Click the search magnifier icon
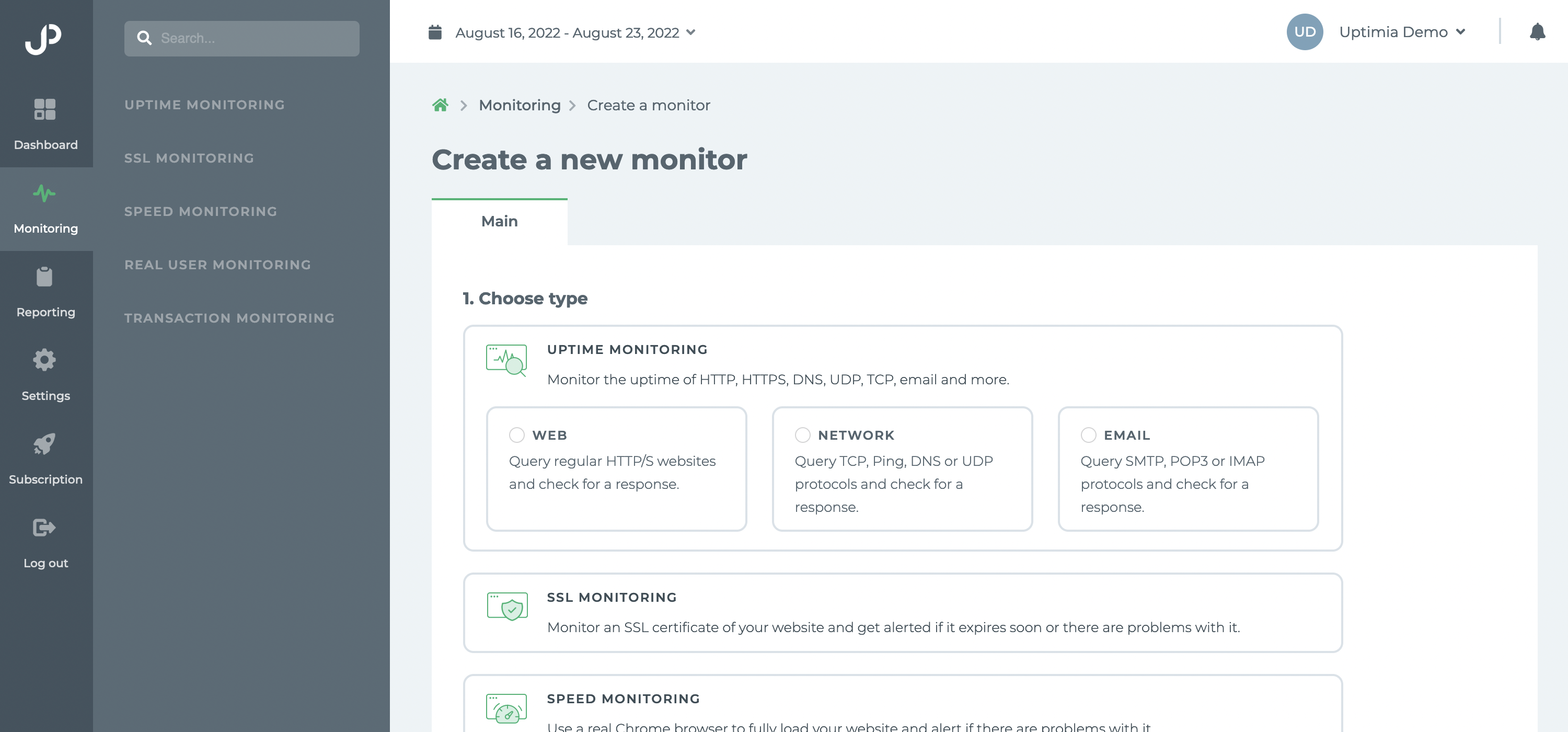This screenshot has height=732, width=1568. (144, 38)
